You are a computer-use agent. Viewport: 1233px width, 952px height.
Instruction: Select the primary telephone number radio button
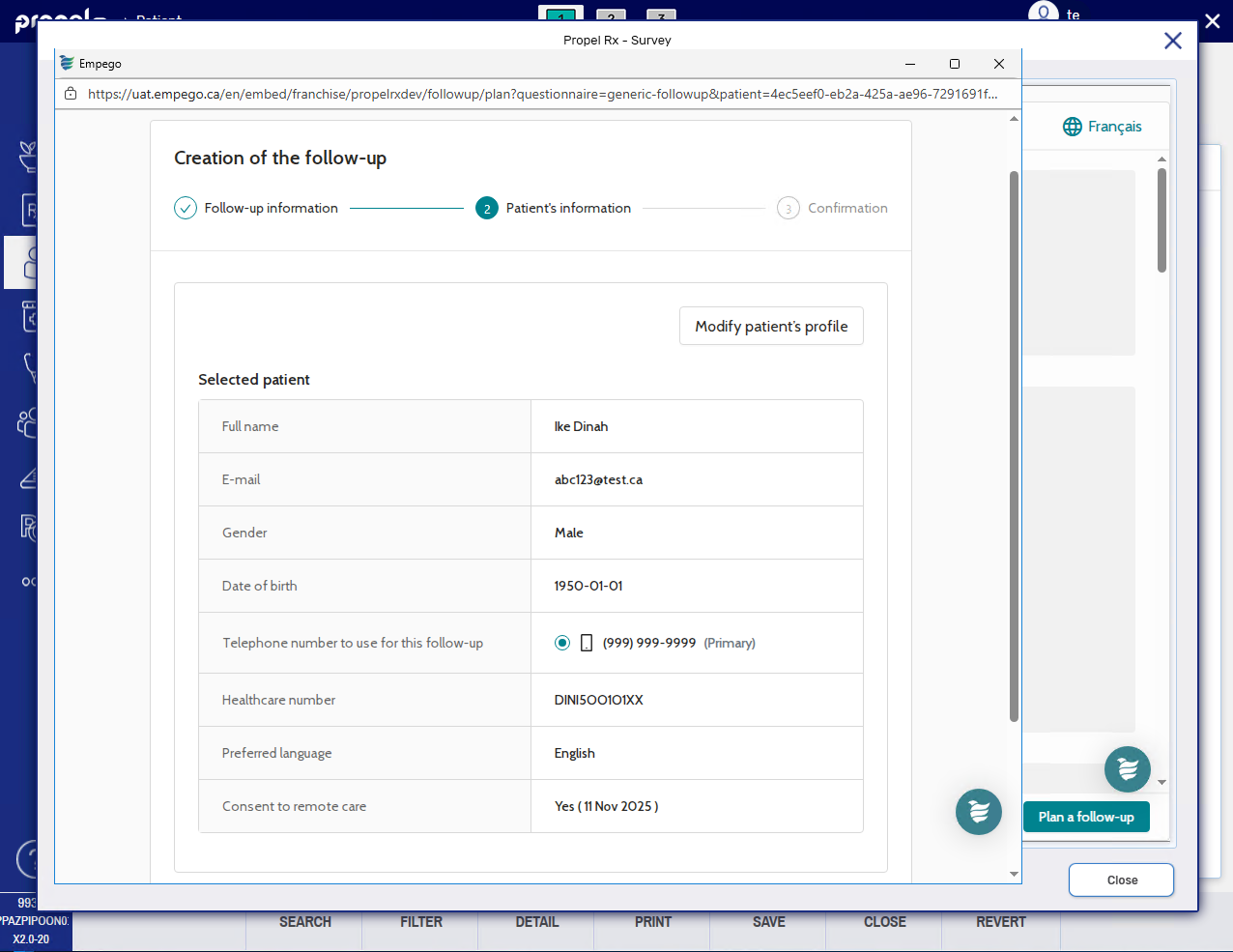562,643
